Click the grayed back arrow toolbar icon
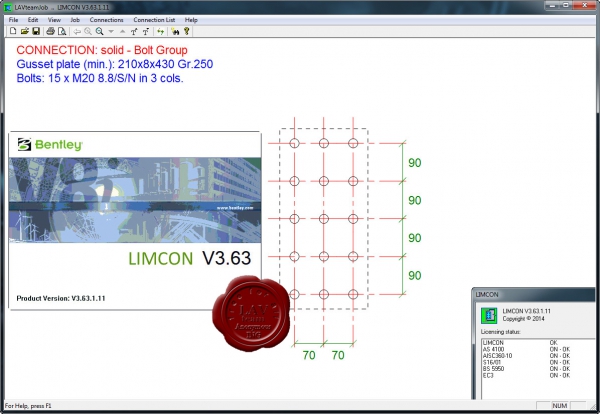 pyautogui.click(x=77, y=31)
